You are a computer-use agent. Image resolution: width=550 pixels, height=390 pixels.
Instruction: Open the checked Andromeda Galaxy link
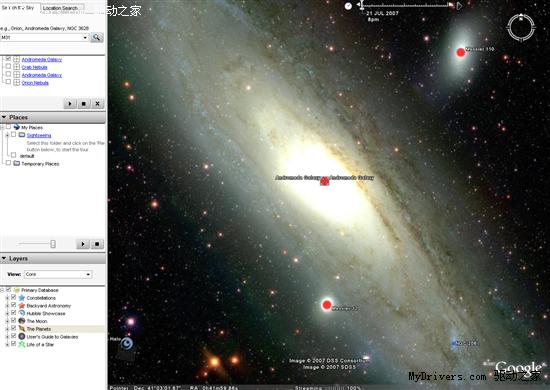[42, 60]
